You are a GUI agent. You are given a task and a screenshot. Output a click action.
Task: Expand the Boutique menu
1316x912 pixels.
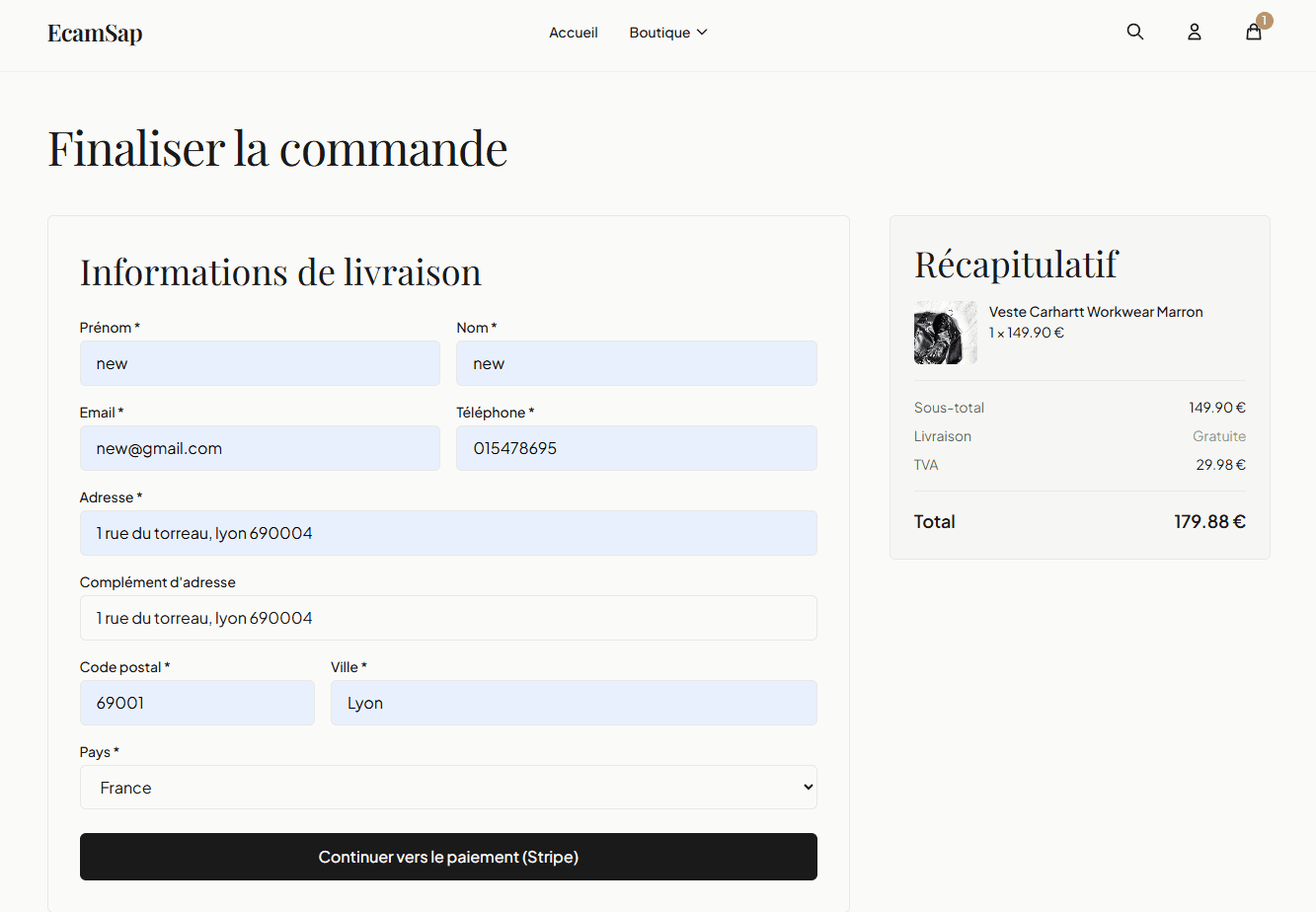pyautogui.click(x=659, y=33)
